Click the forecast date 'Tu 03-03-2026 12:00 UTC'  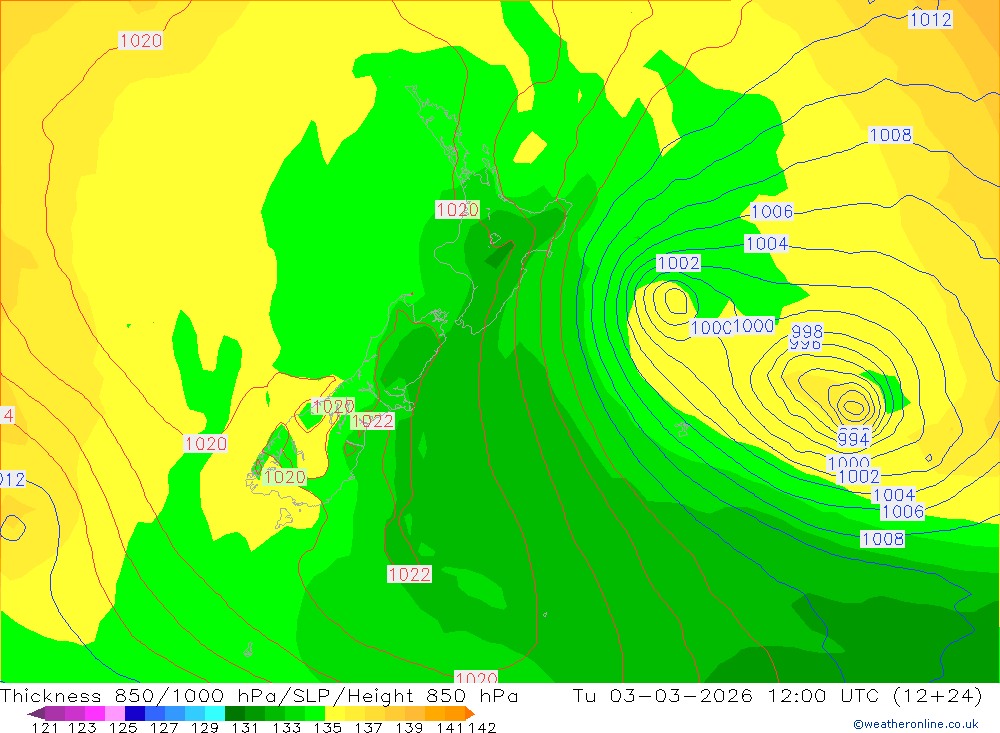pyautogui.click(x=726, y=695)
